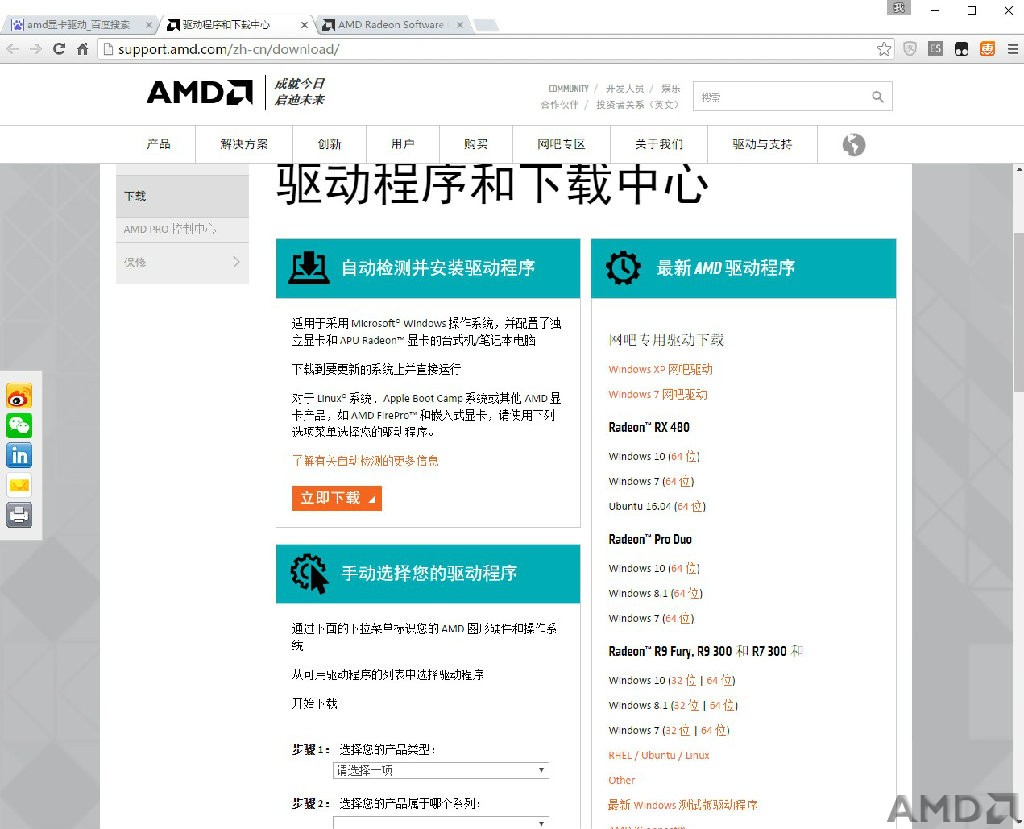
Task: Open the COMMUNITY header link
Action: click(568, 88)
